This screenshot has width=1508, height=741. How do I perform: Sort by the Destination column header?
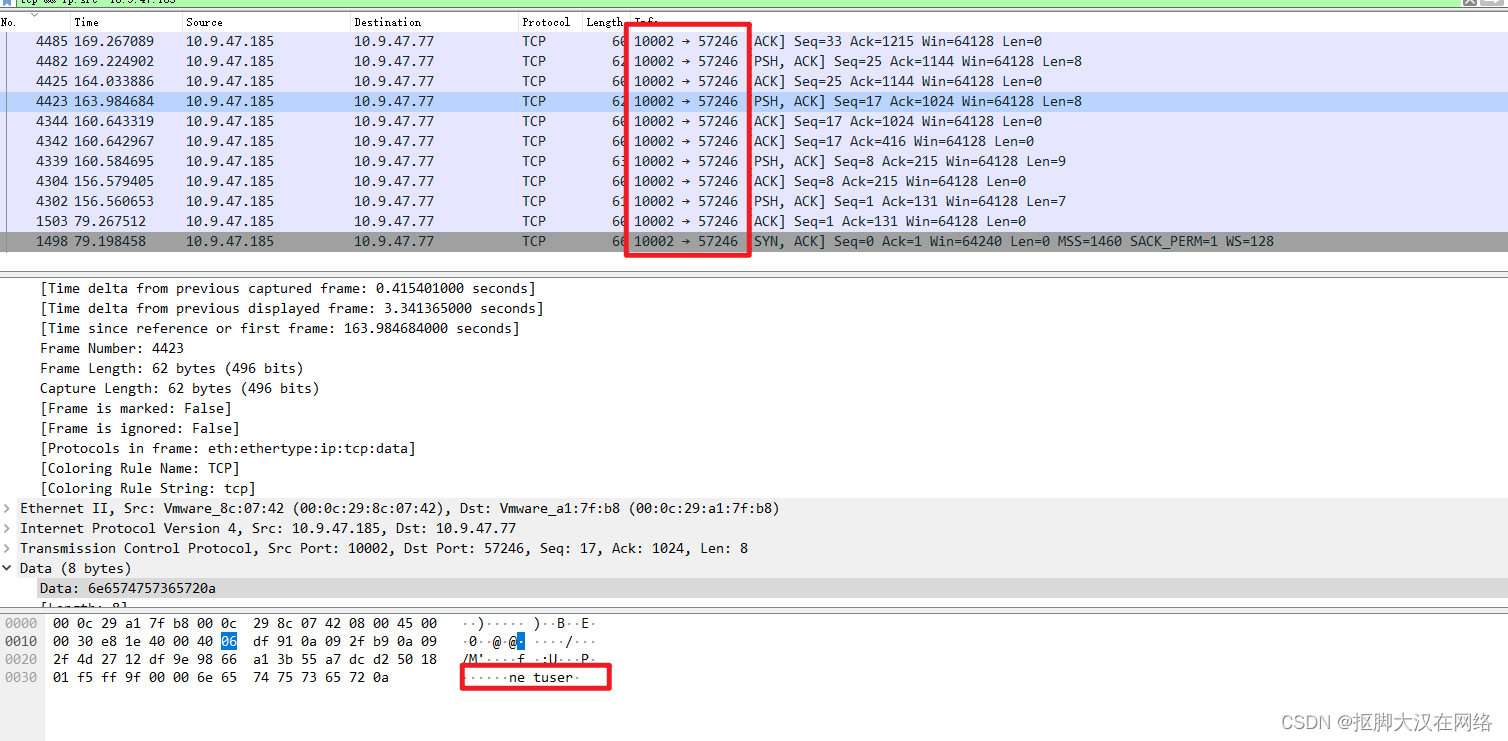(433, 21)
